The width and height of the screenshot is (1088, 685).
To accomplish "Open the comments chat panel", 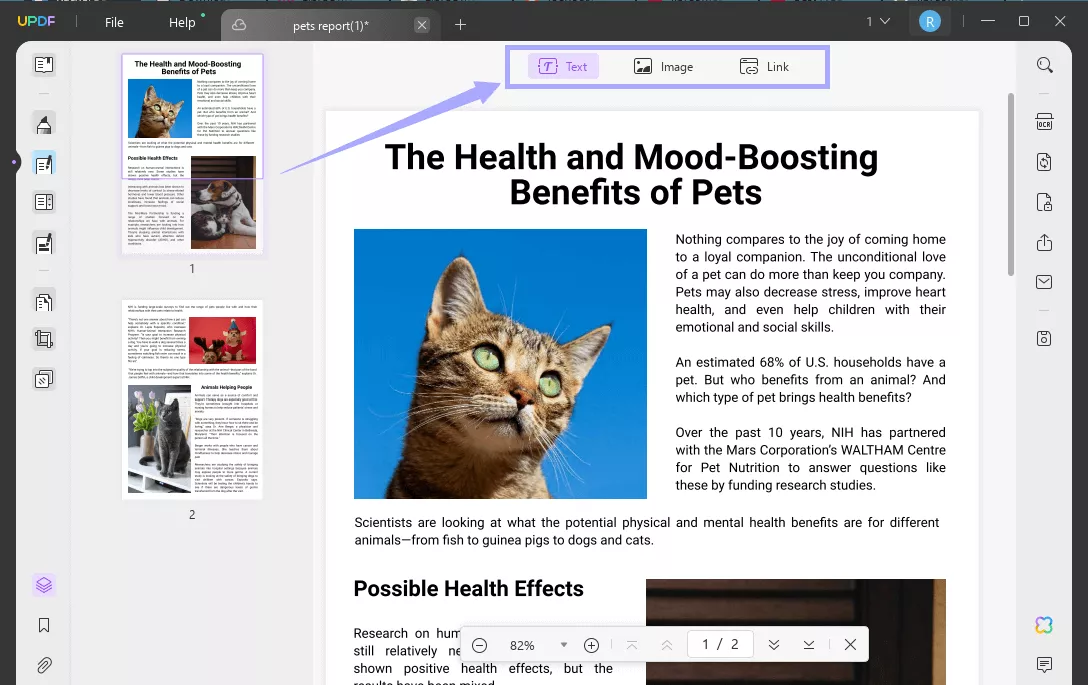I will point(1044,664).
